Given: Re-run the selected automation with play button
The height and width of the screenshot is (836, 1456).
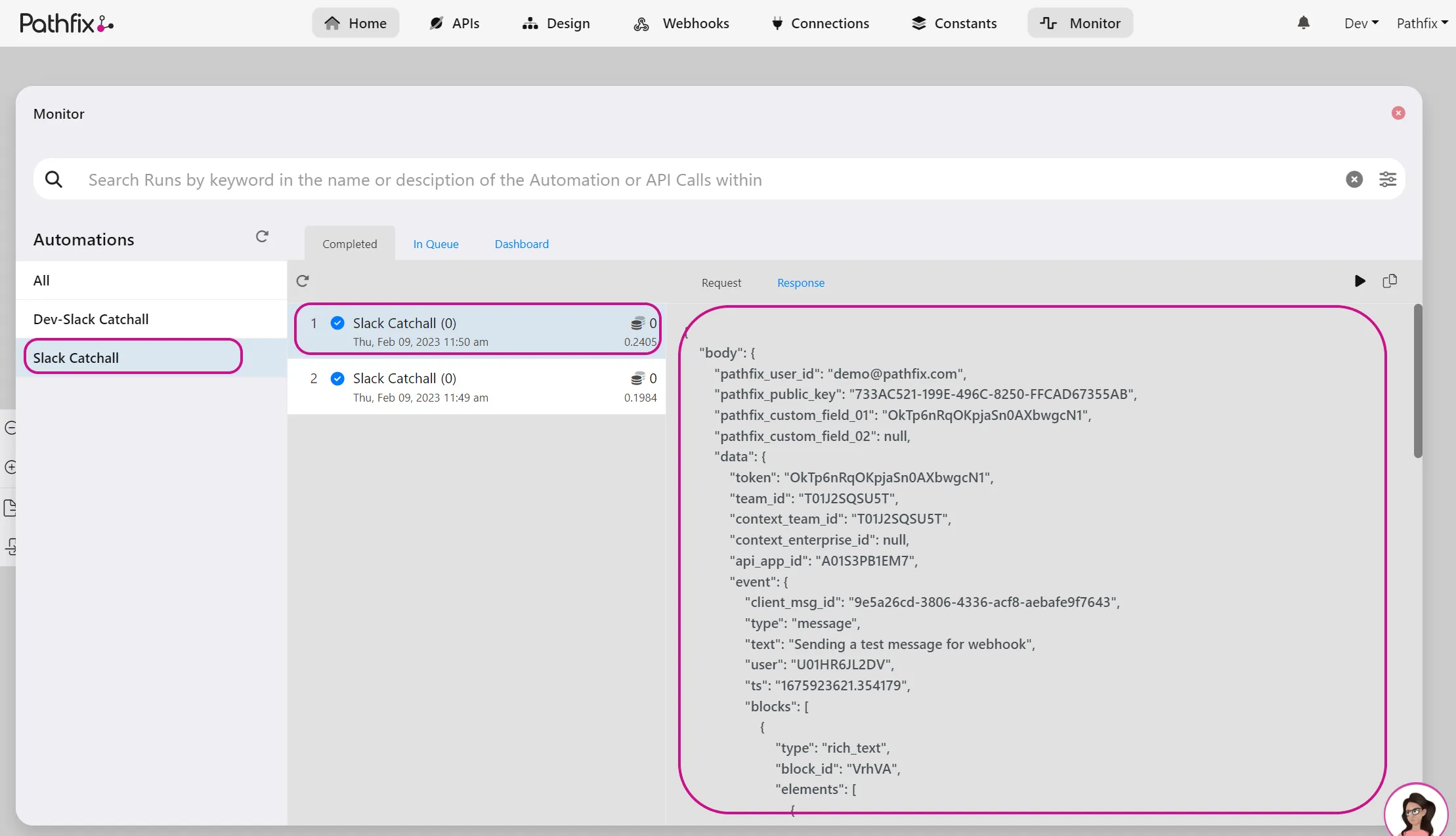Looking at the screenshot, I should [x=1360, y=281].
